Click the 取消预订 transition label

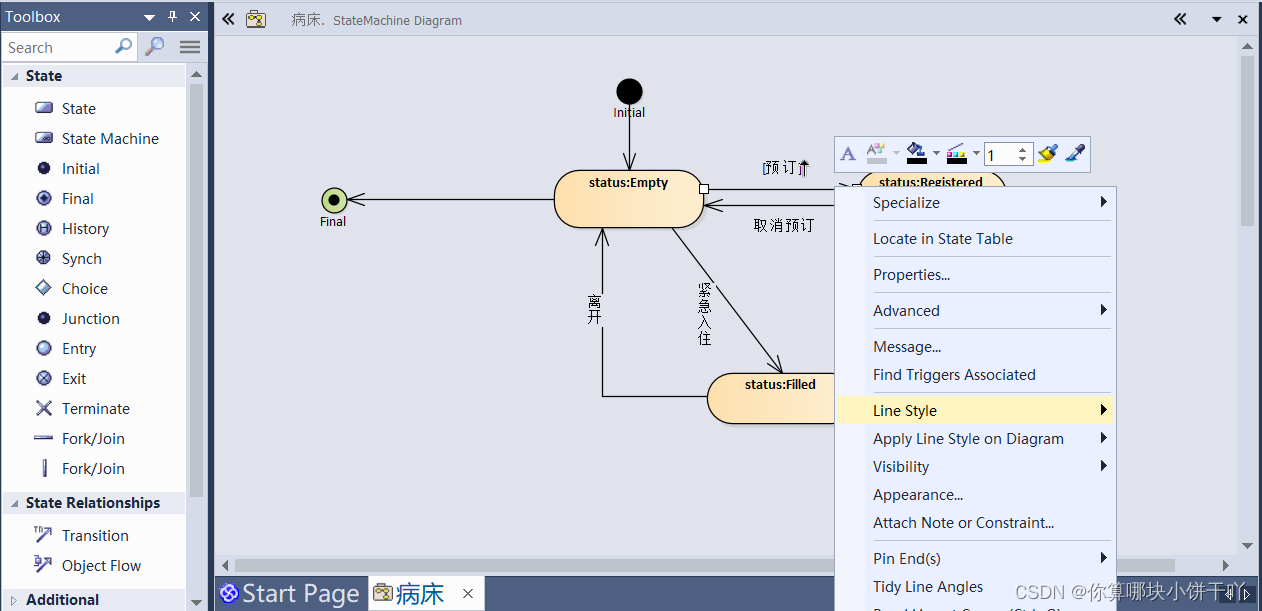[x=784, y=225]
